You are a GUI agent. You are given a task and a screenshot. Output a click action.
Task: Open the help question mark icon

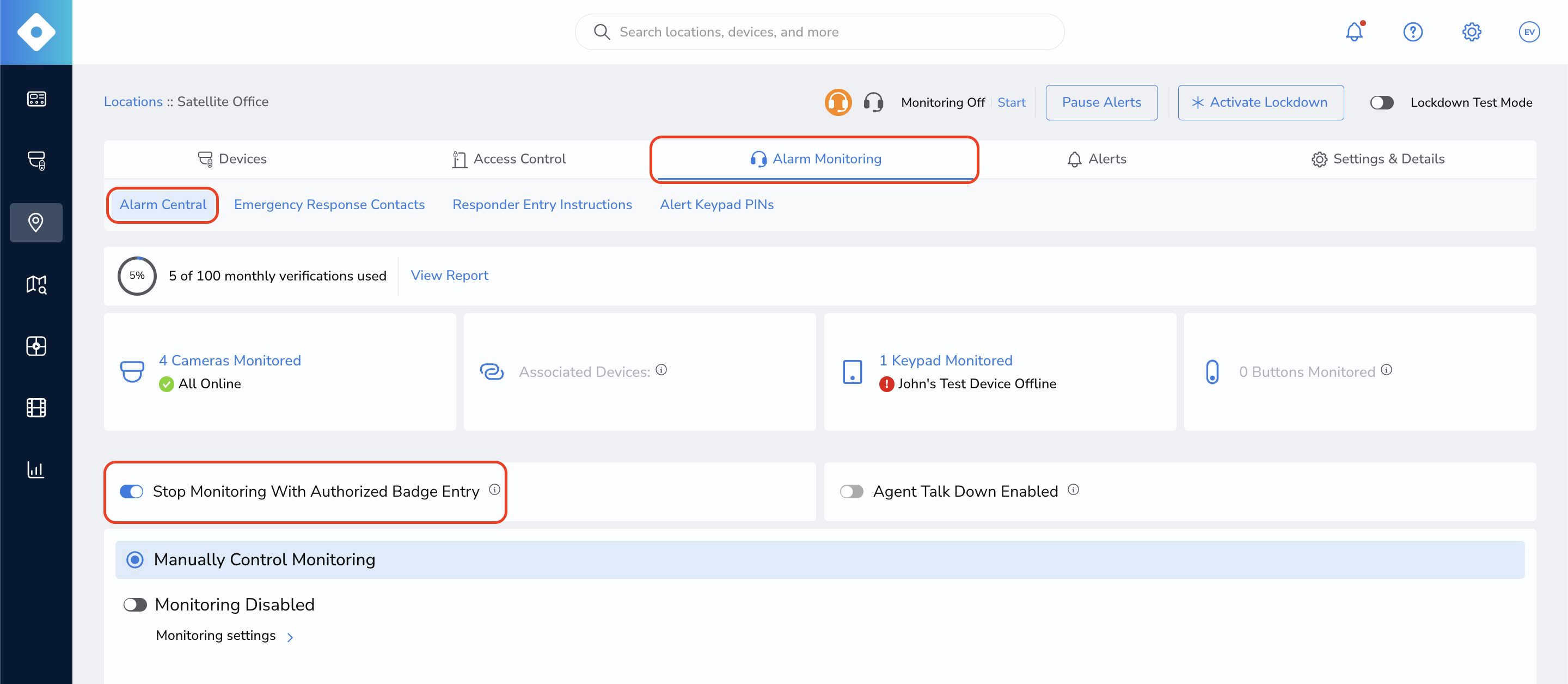1413,32
